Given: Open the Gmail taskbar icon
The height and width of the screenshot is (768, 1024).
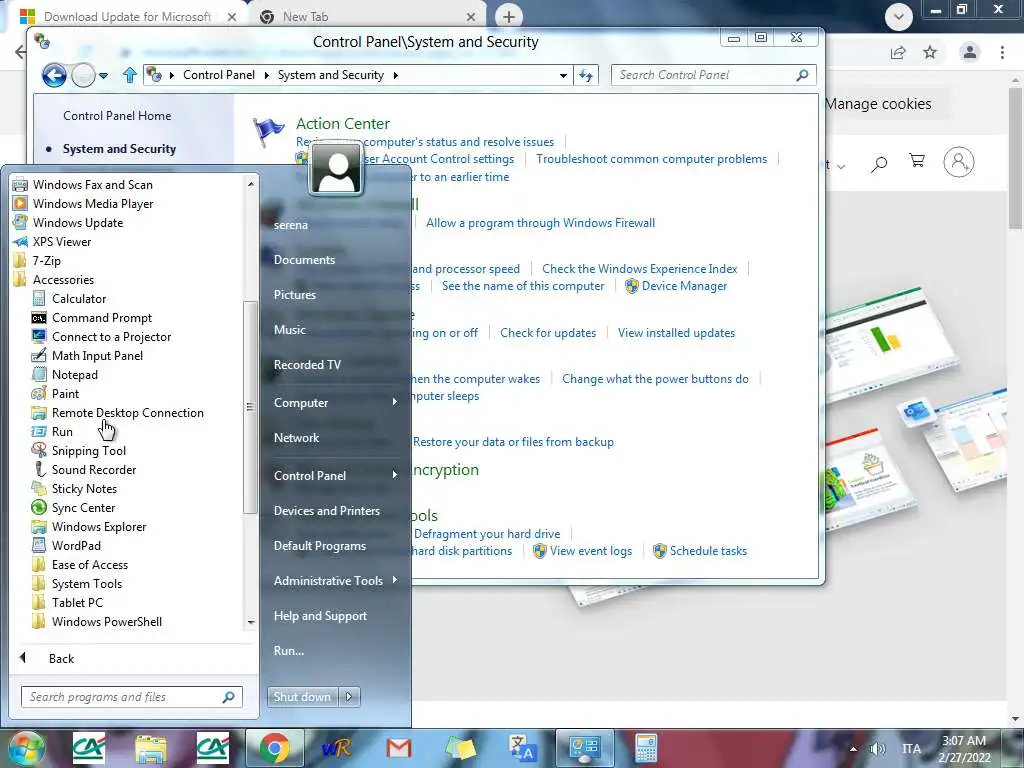Looking at the screenshot, I should (x=398, y=748).
